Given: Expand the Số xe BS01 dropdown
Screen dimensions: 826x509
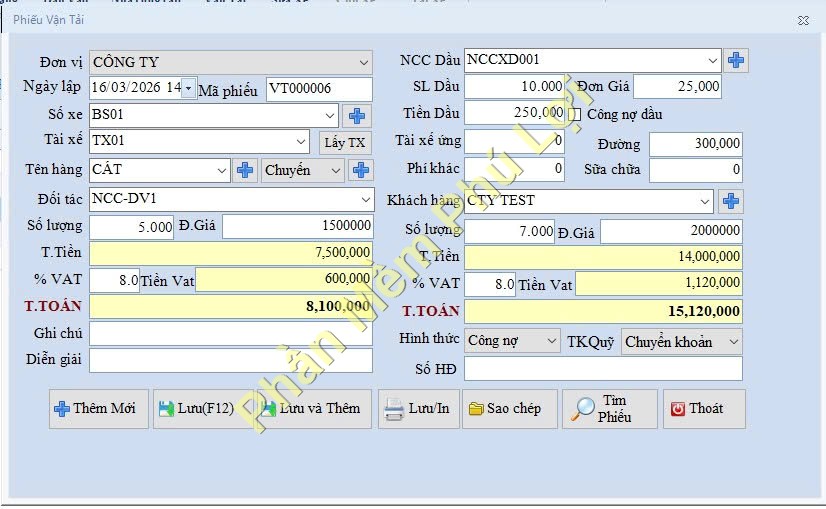Looking at the screenshot, I should tap(329, 115).
